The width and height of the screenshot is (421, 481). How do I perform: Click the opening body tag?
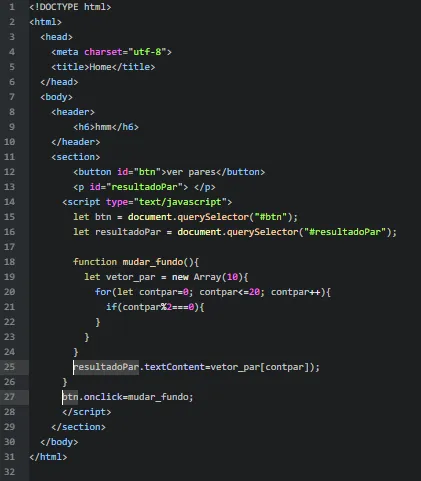point(56,97)
